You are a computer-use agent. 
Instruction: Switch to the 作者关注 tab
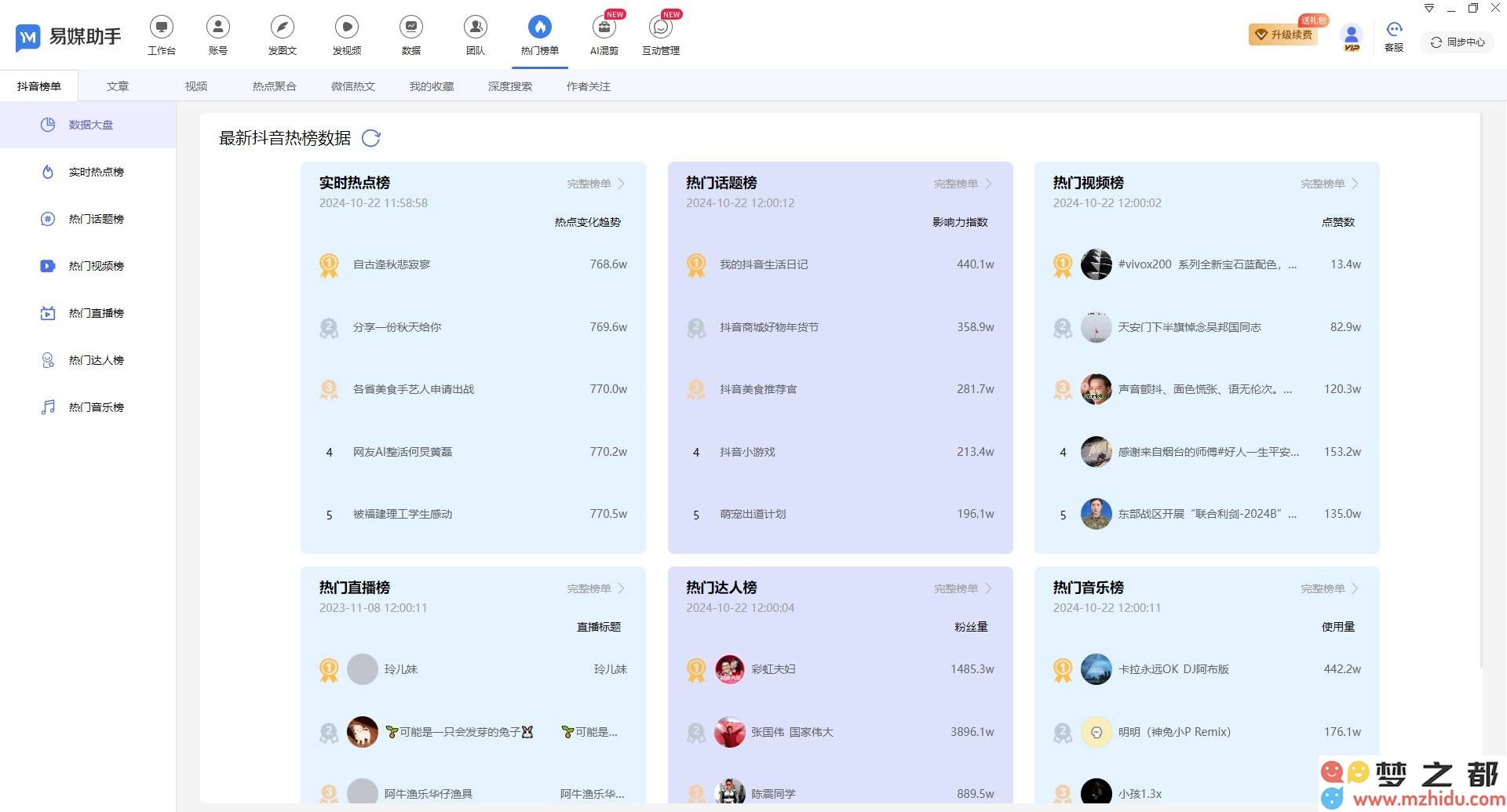click(x=589, y=86)
